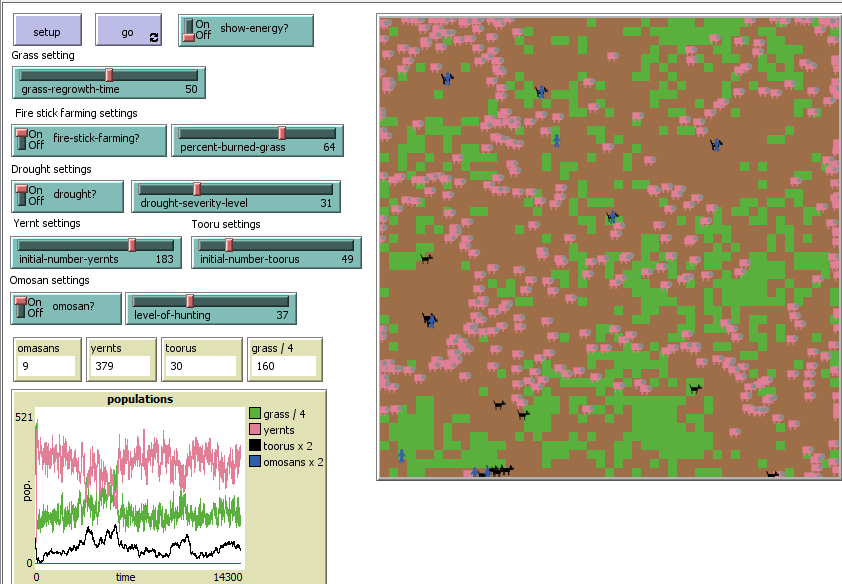
Task: Toggle the drought? switch
Action: [x=67, y=196]
